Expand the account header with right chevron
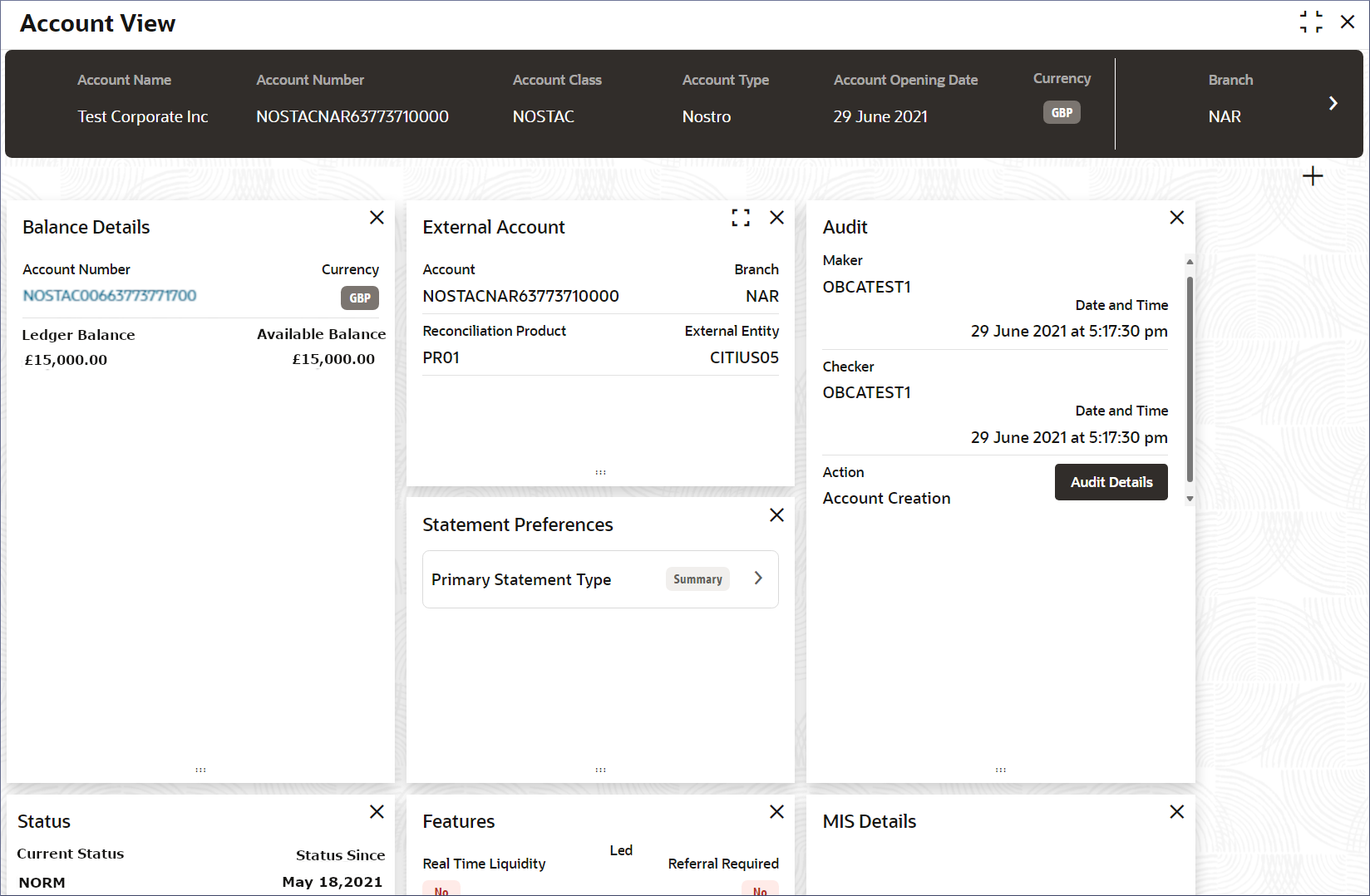The width and height of the screenshot is (1370, 896). (x=1333, y=103)
